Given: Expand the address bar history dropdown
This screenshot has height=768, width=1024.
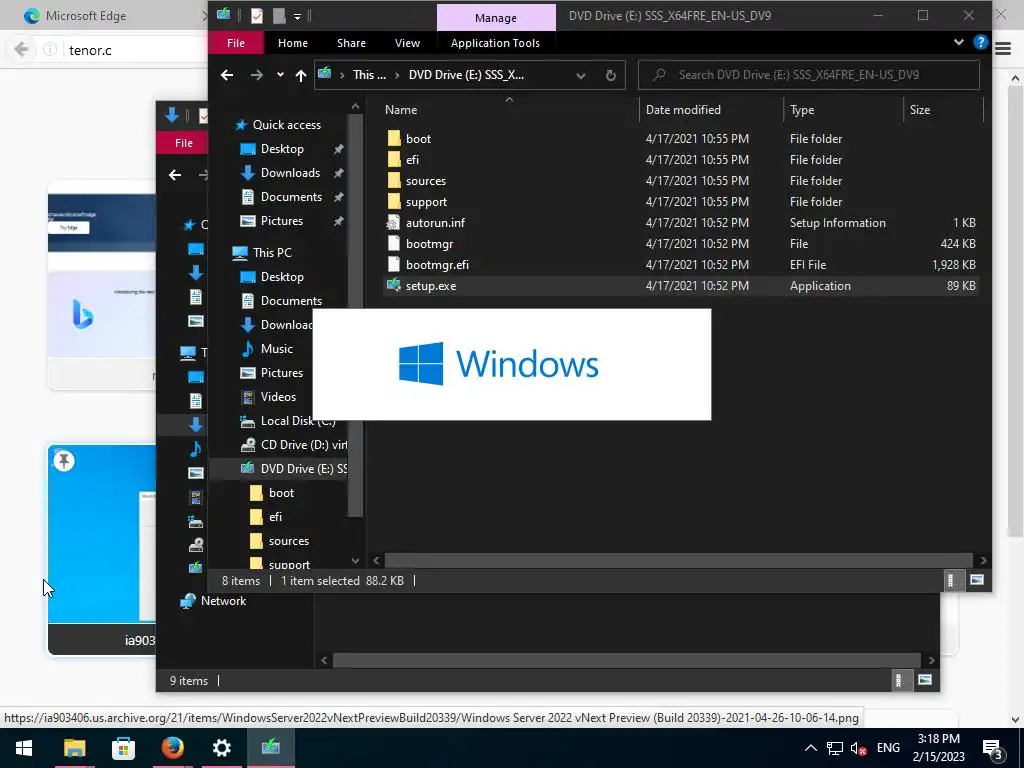Looking at the screenshot, I should coord(581,75).
